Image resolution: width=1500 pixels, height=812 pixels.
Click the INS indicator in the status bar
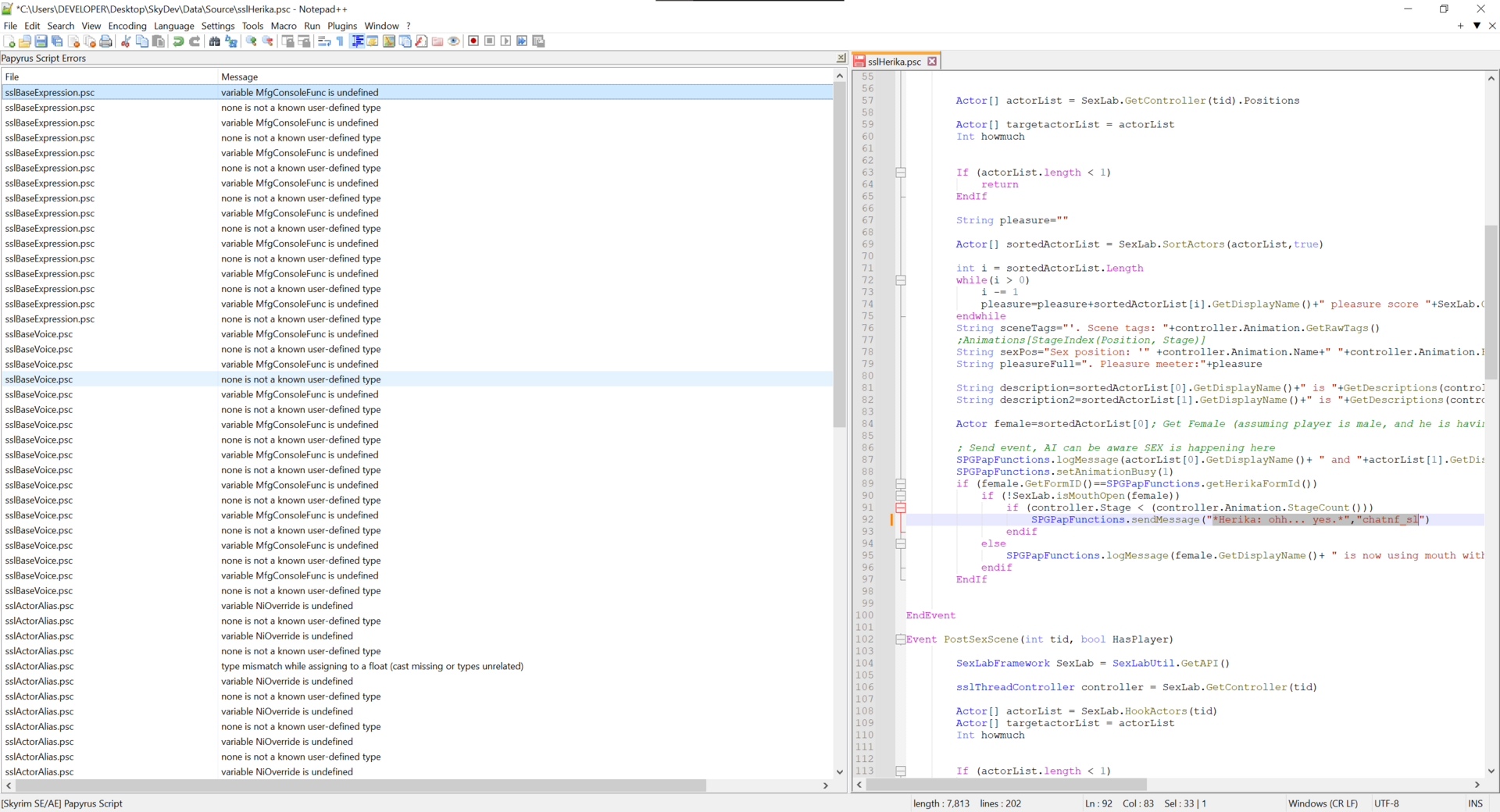click(1475, 803)
